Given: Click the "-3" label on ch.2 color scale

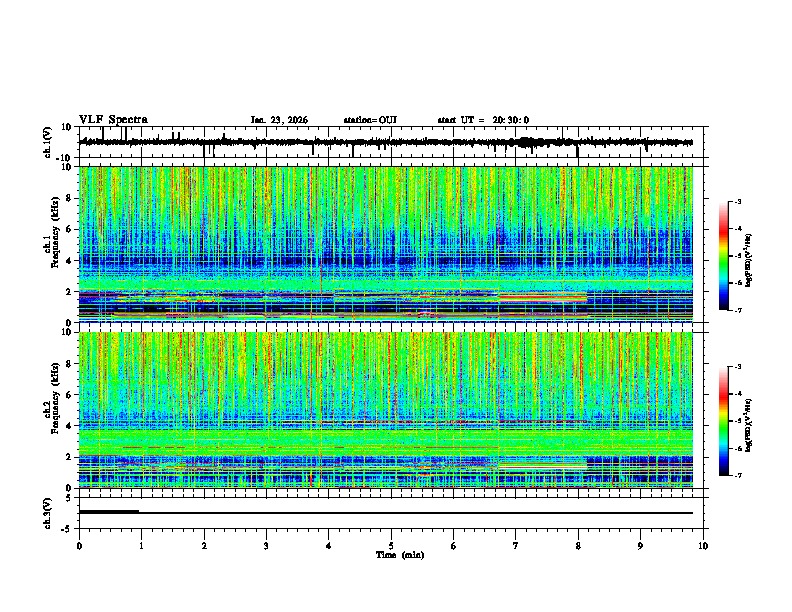Looking at the screenshot, I should pos(738,367).
